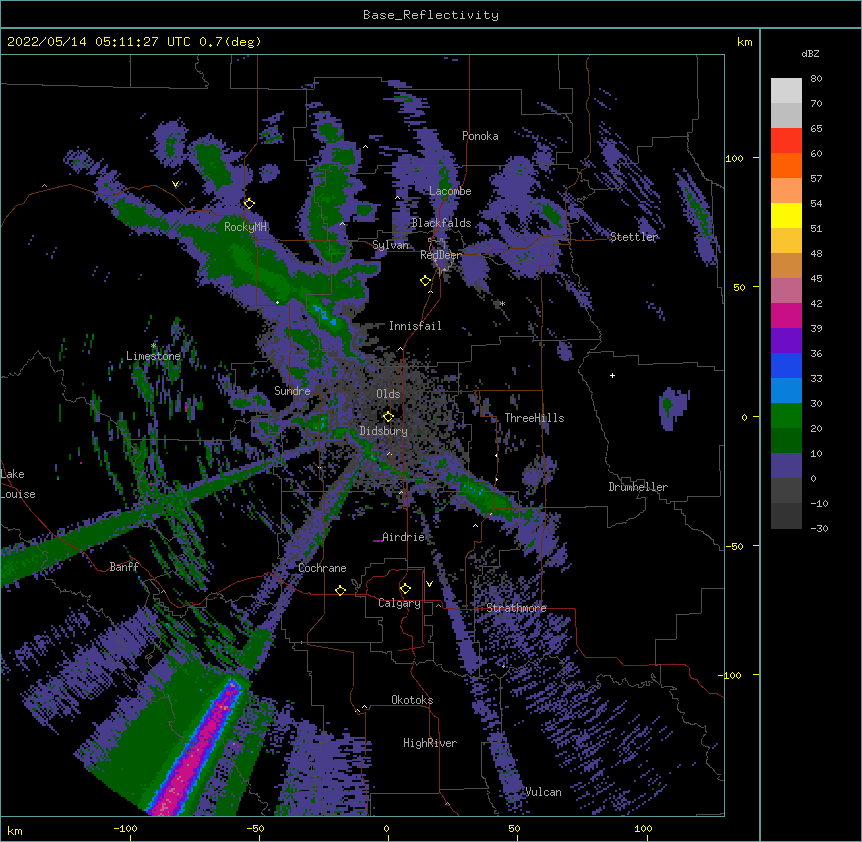
Task: Click the yellow diamond marker below RedDeer
Action: click(x=425, y=280)
